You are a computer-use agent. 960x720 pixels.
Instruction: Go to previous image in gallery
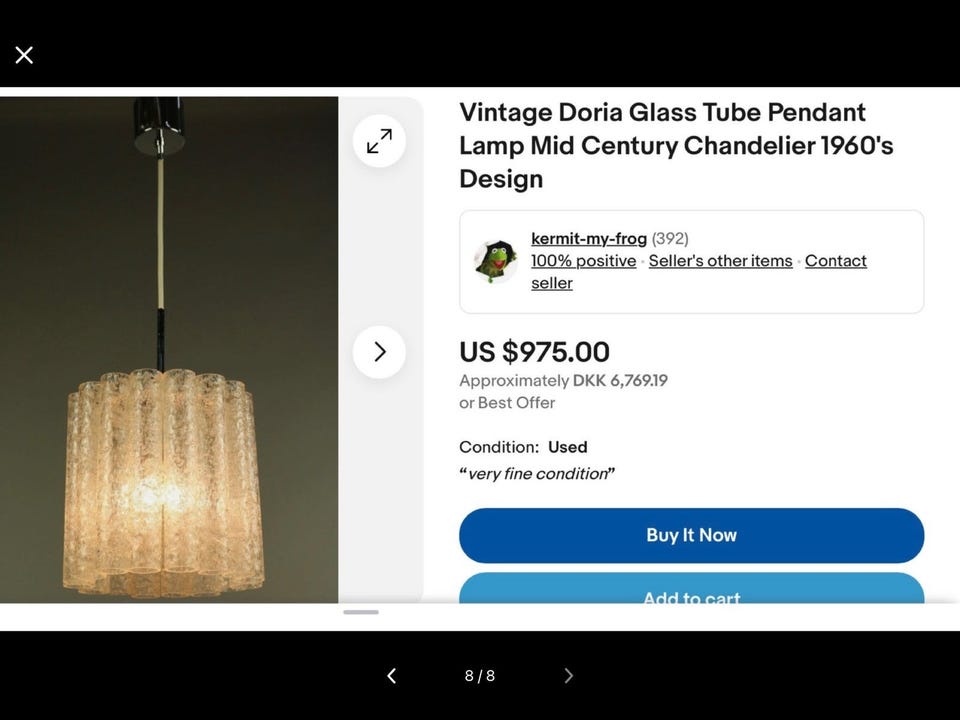click(392, 675)
